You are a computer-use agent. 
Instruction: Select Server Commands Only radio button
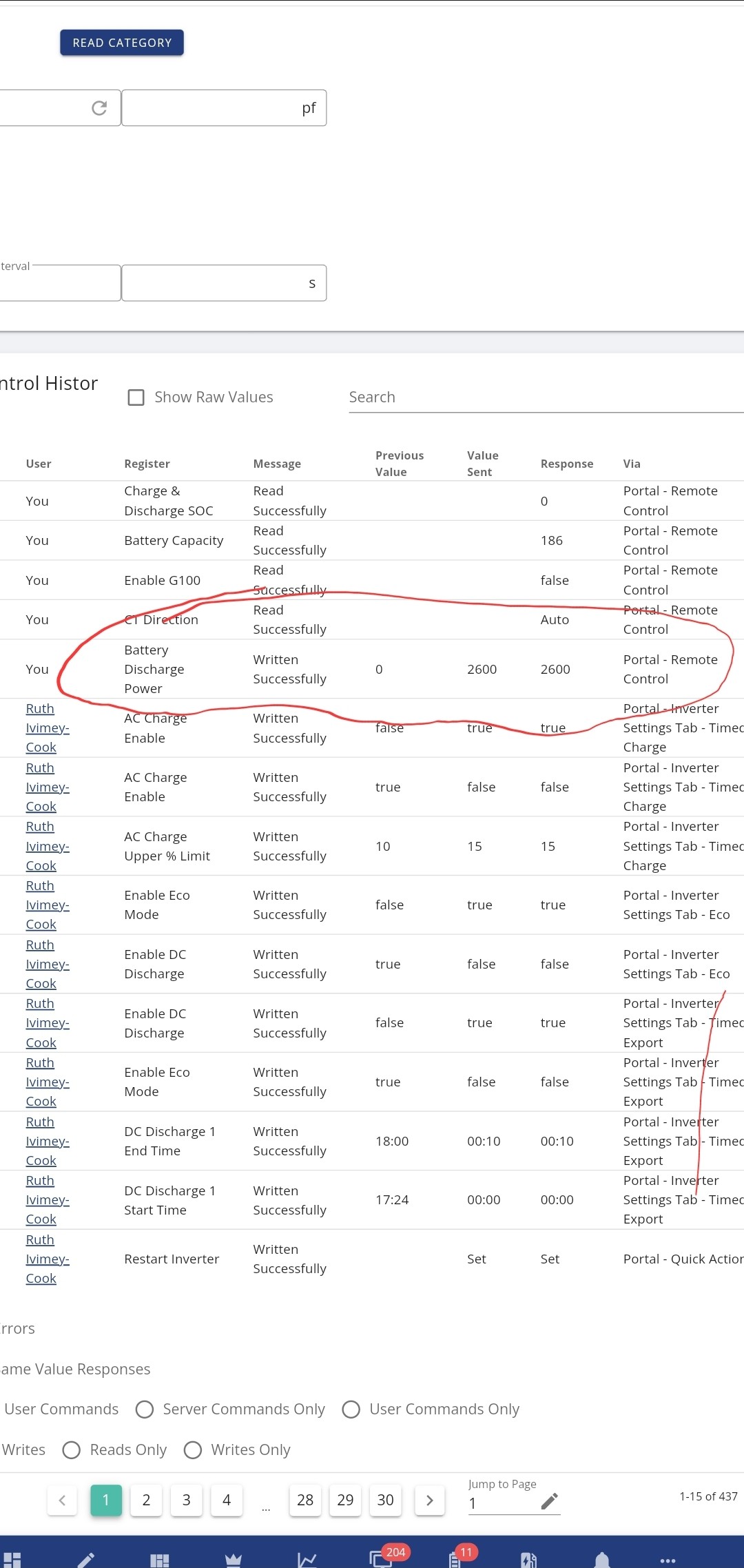click(x=145, y=1410)
